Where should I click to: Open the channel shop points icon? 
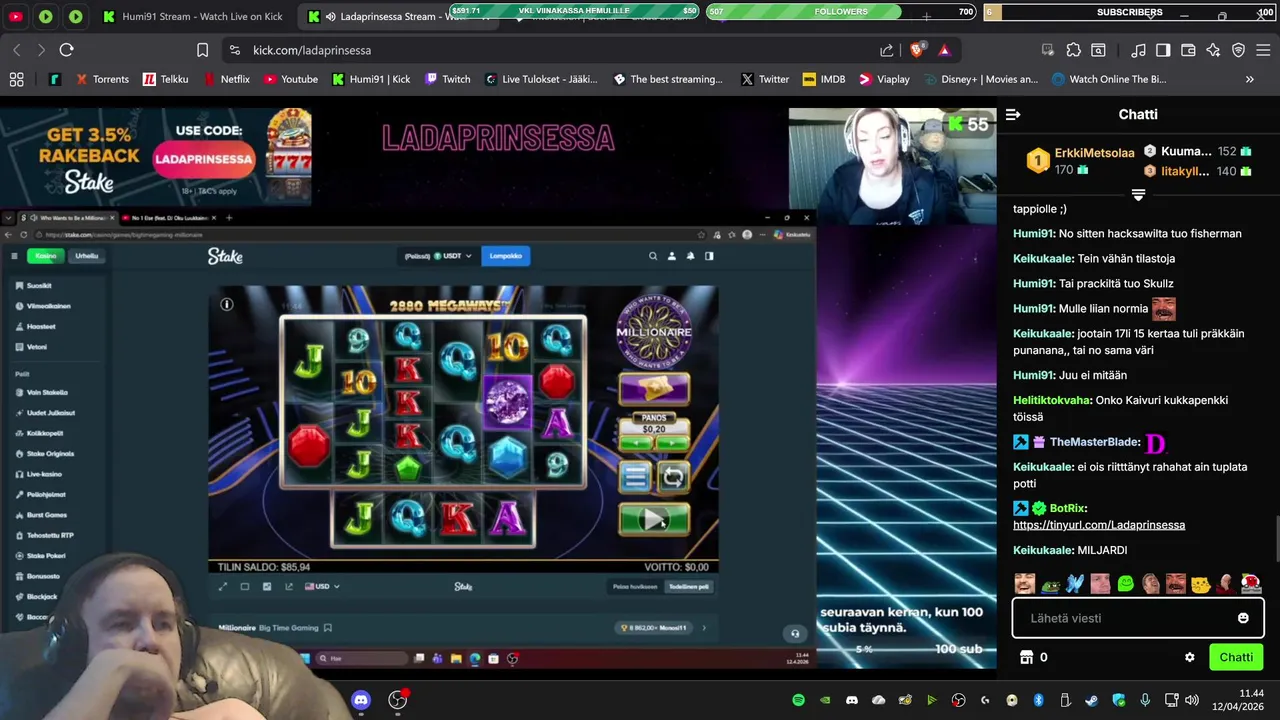pos(1026,657)
